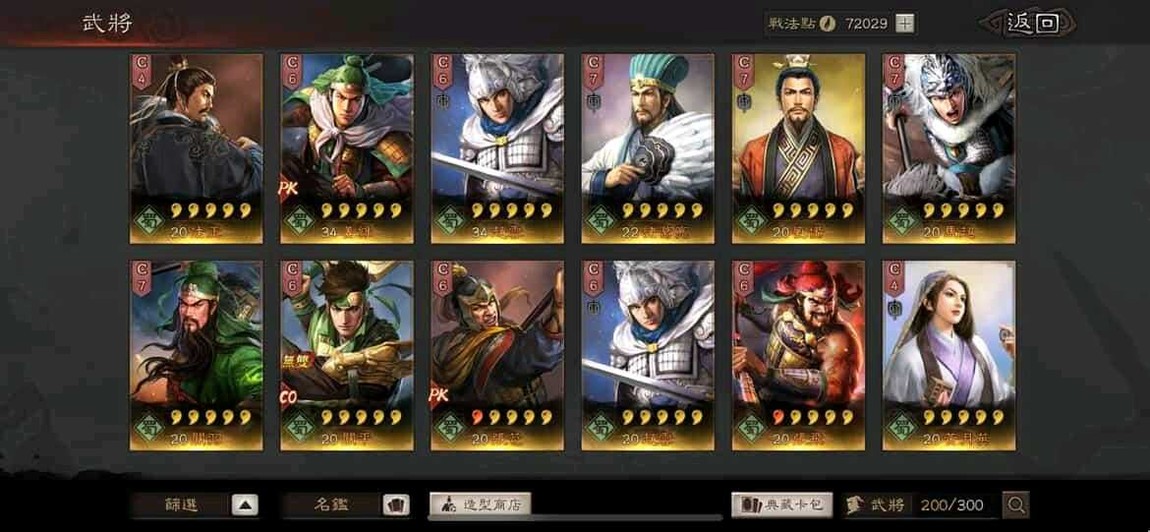
Task: Open the 典藏卡包 card pack
Action: coord(782,504)
